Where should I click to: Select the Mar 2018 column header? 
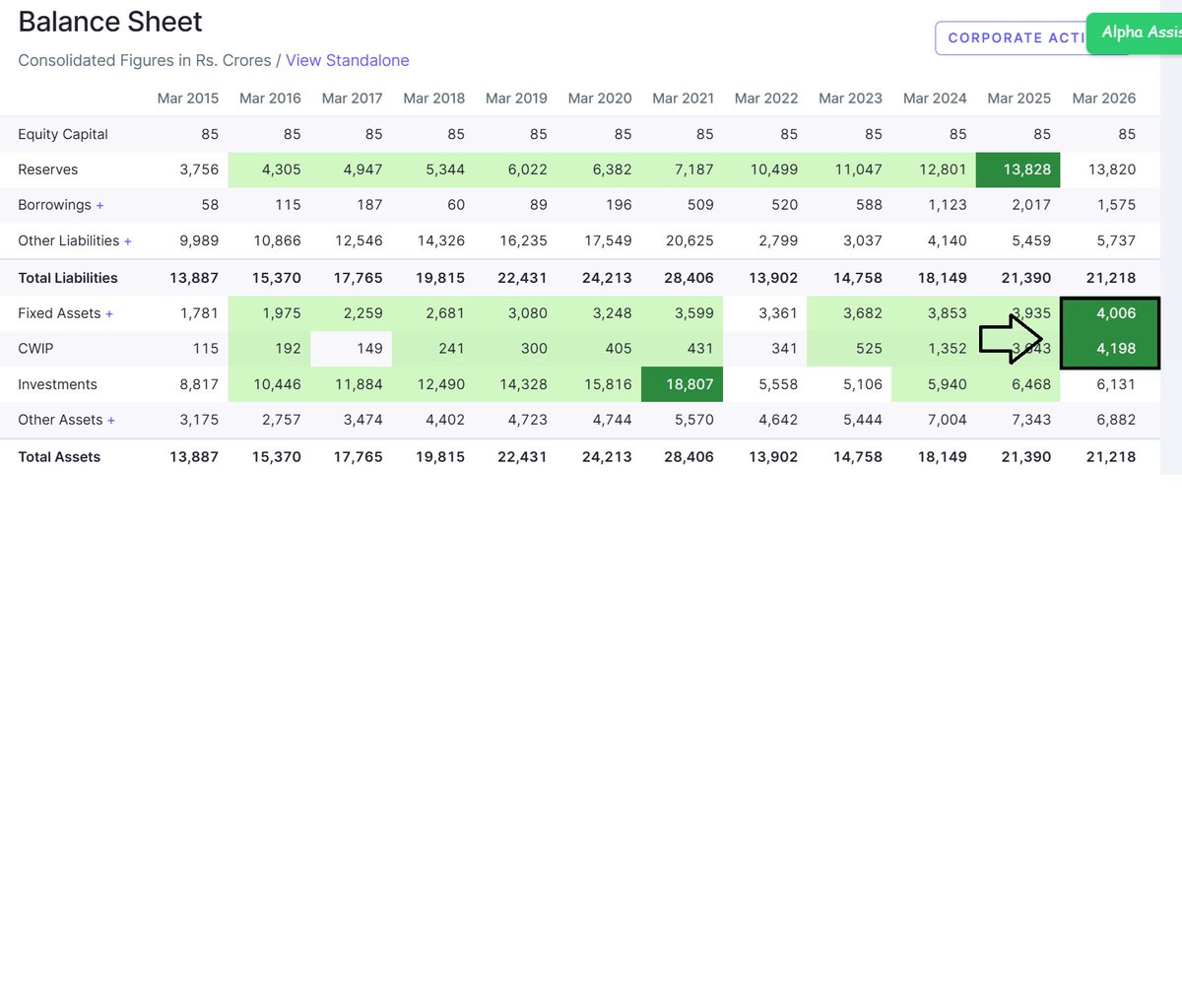[x=434, y=99]
